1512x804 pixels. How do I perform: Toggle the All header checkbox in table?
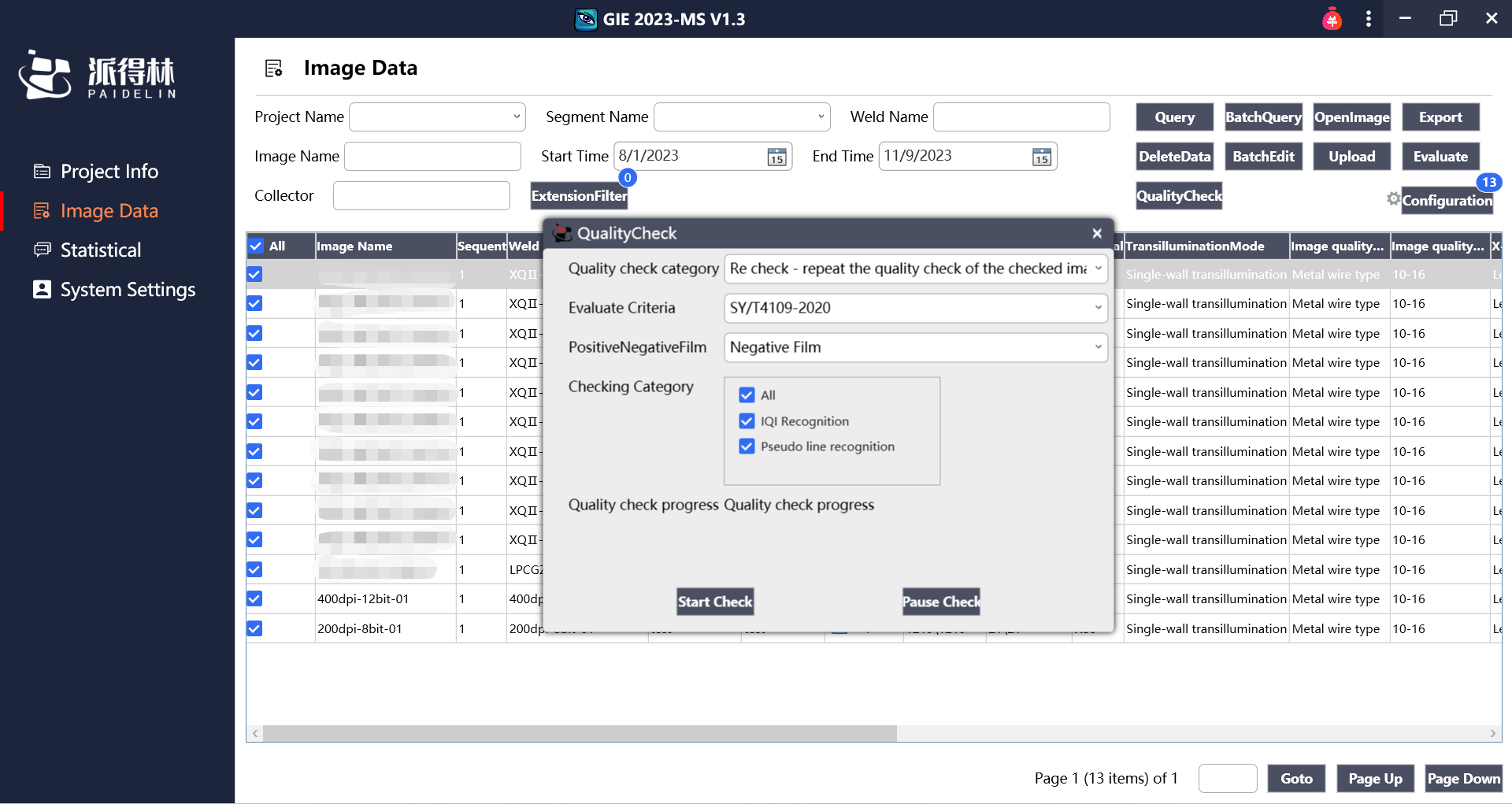click(x=256, y=246)
